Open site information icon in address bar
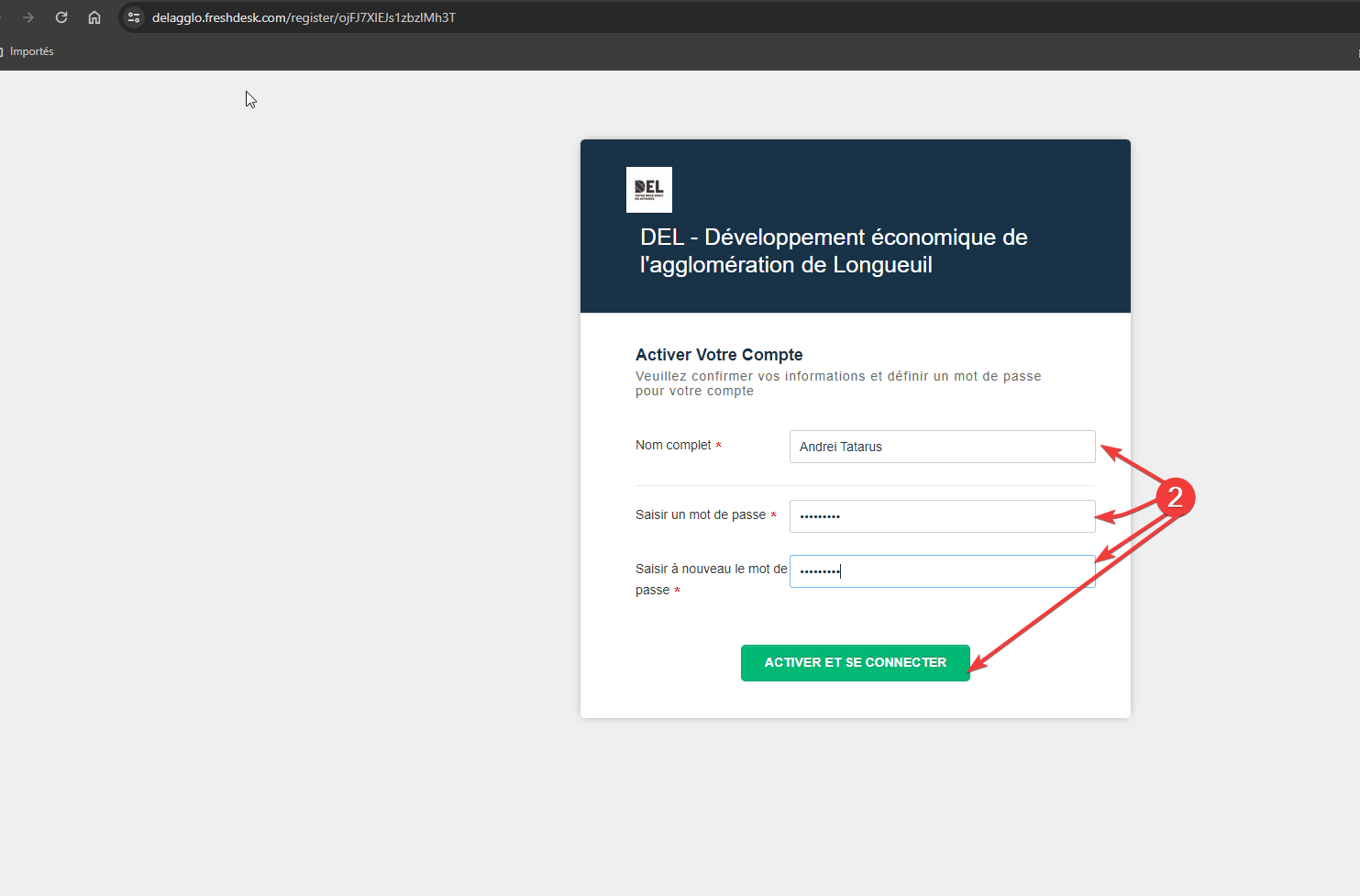 [x=134, y=17]
